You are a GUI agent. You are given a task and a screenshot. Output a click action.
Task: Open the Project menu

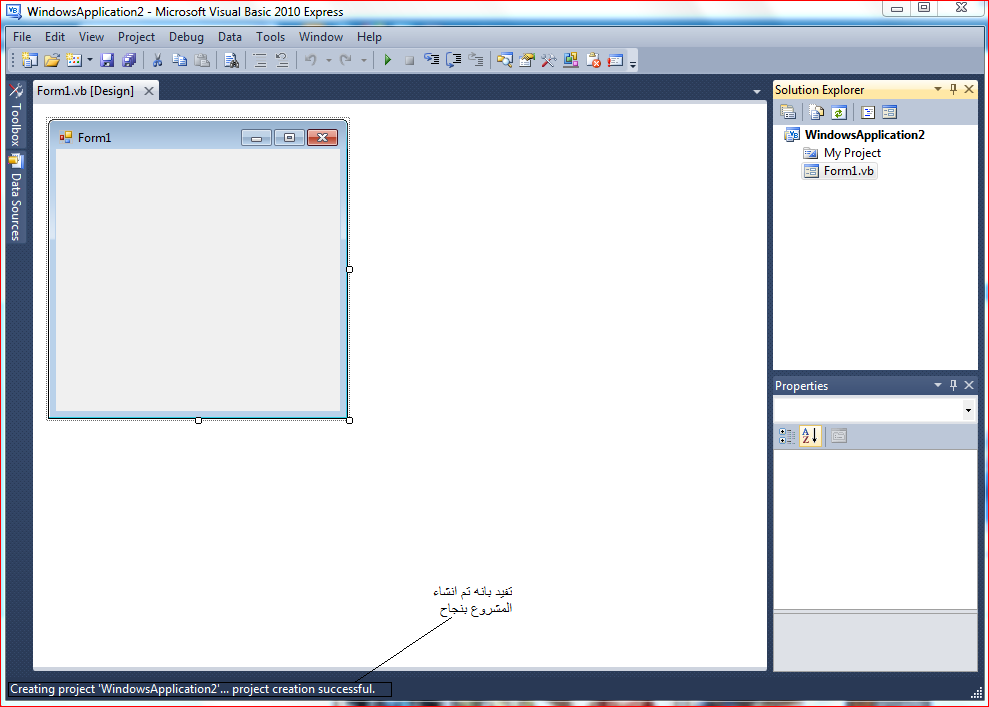136,37
